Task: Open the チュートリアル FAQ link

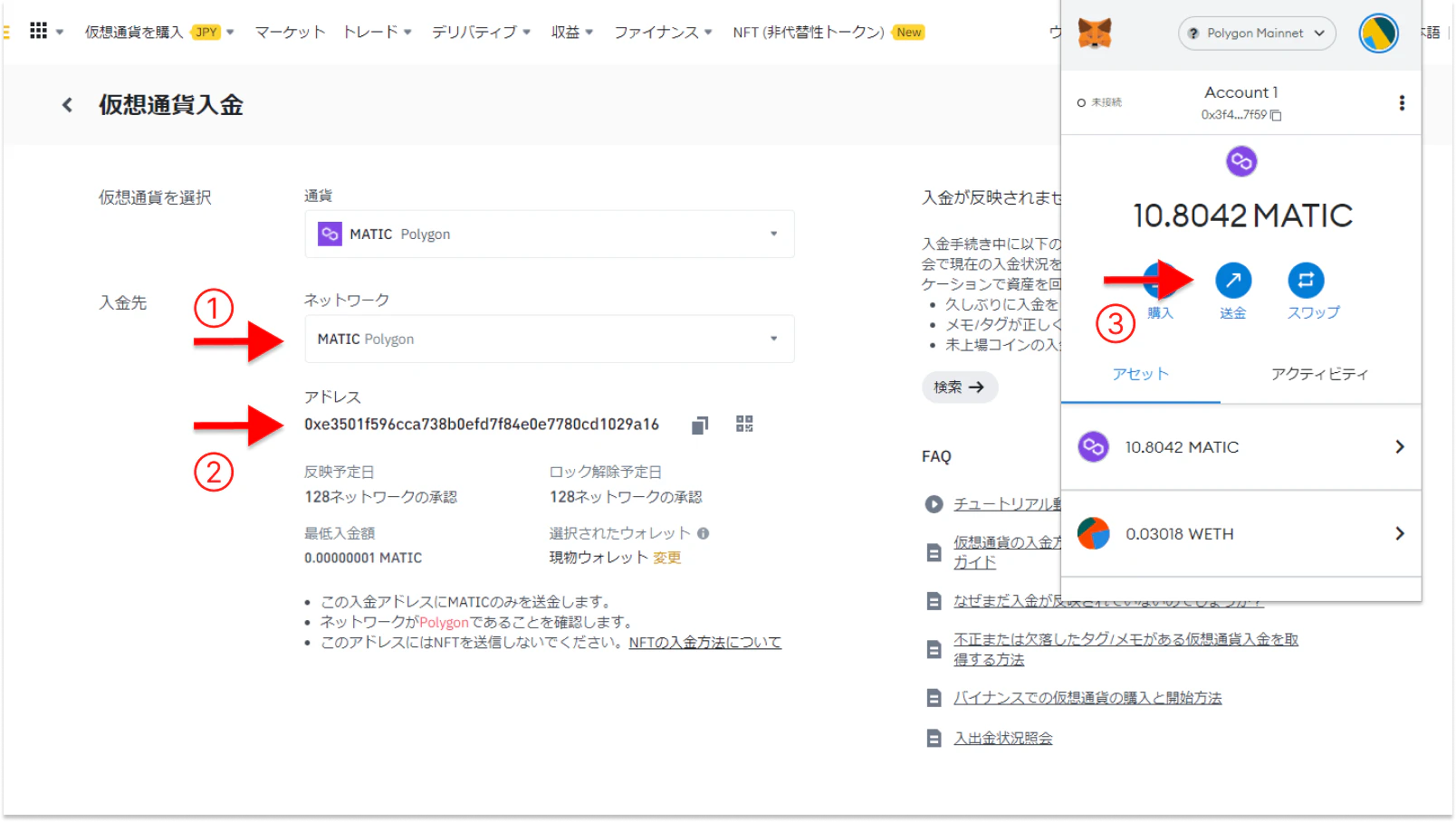Action: click(1007, 504)
